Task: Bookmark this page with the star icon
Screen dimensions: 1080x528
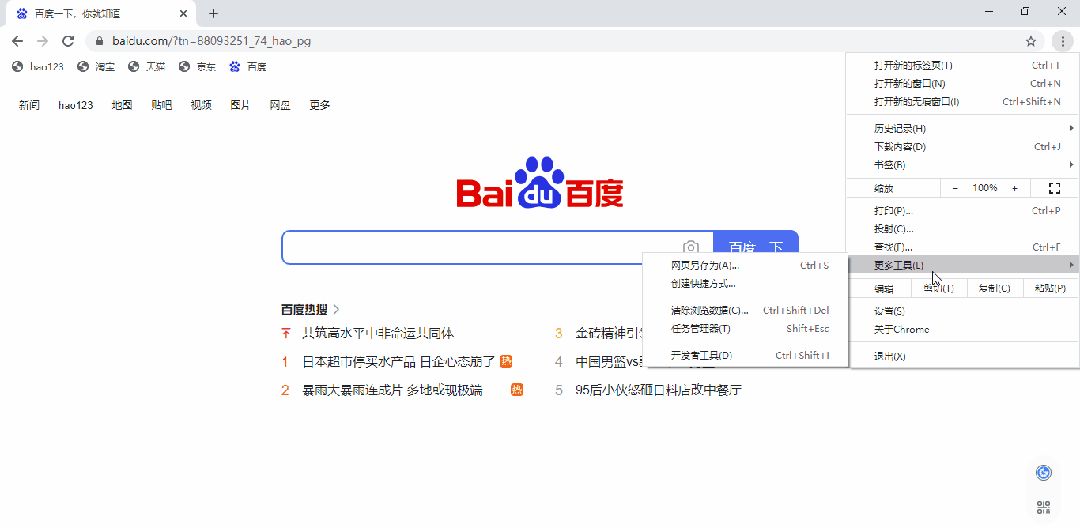Action: click(1030, 41)
